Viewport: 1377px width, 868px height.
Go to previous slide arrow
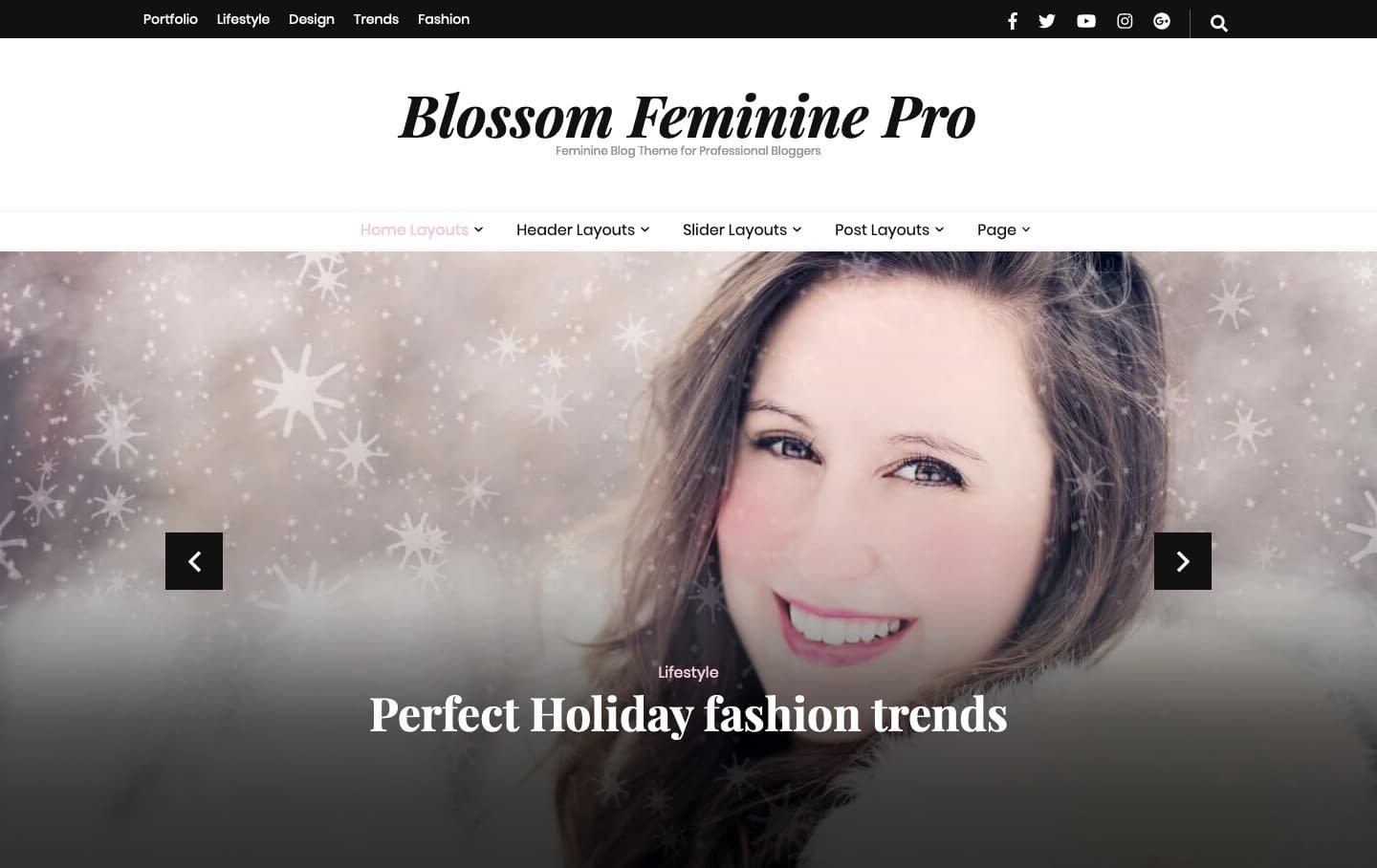(x=194, y=561)
